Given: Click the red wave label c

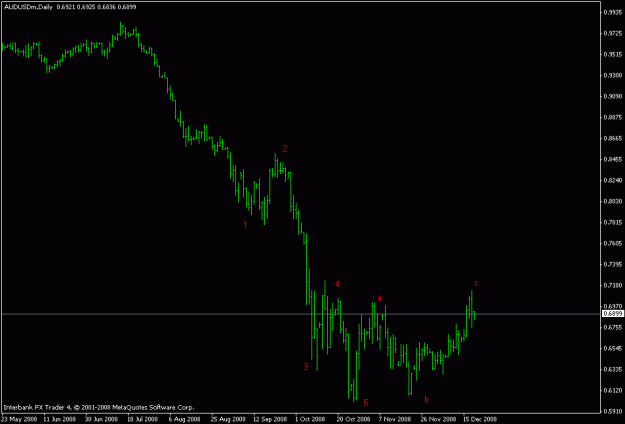Looking at the screenshot, I should coord(476,283).
